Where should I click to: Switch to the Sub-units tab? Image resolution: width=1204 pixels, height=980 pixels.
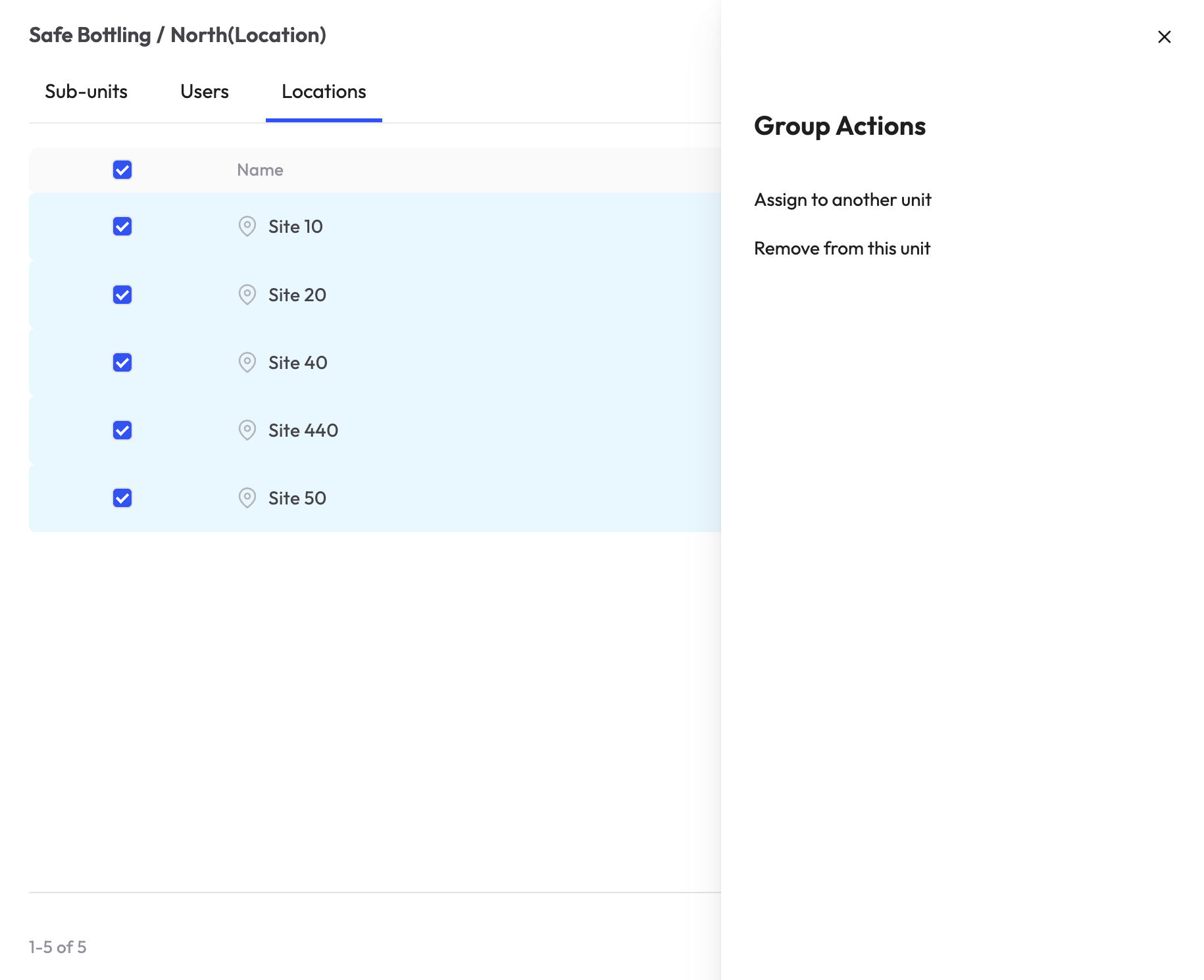[86, 91]
